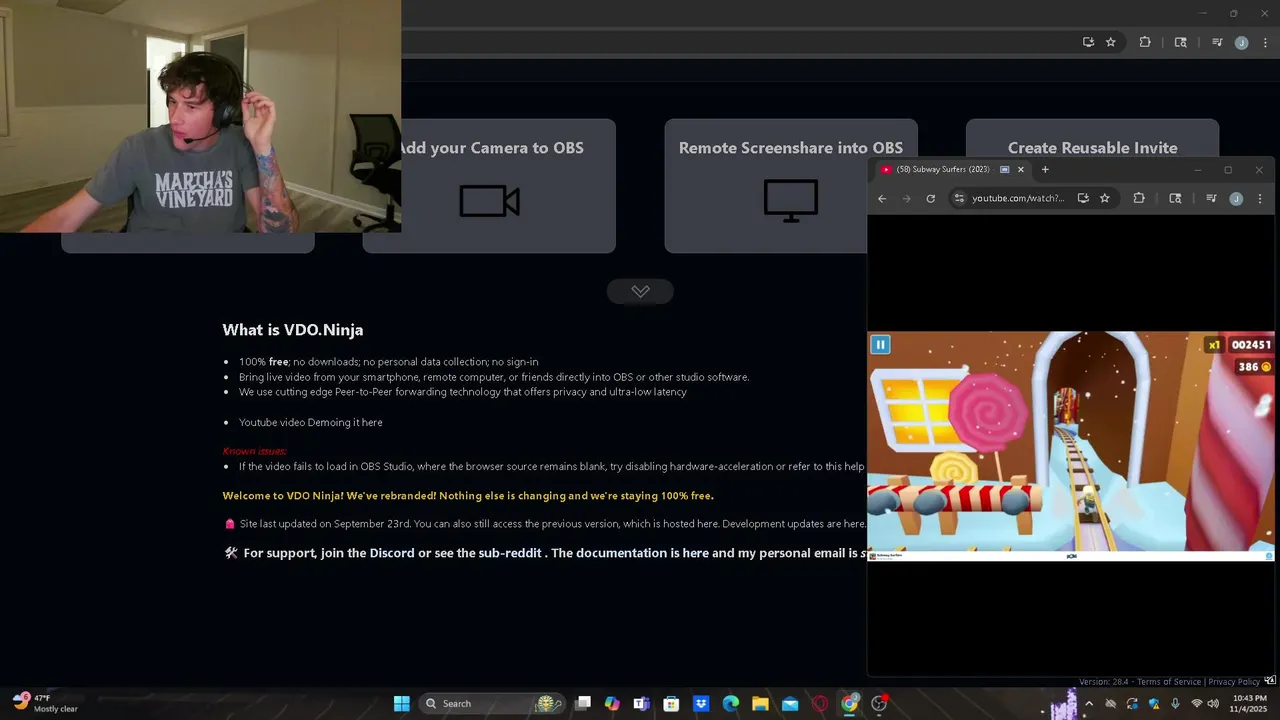1280x720 pixels.
Task: Click the coin count 386
Action: [1248, 367]
